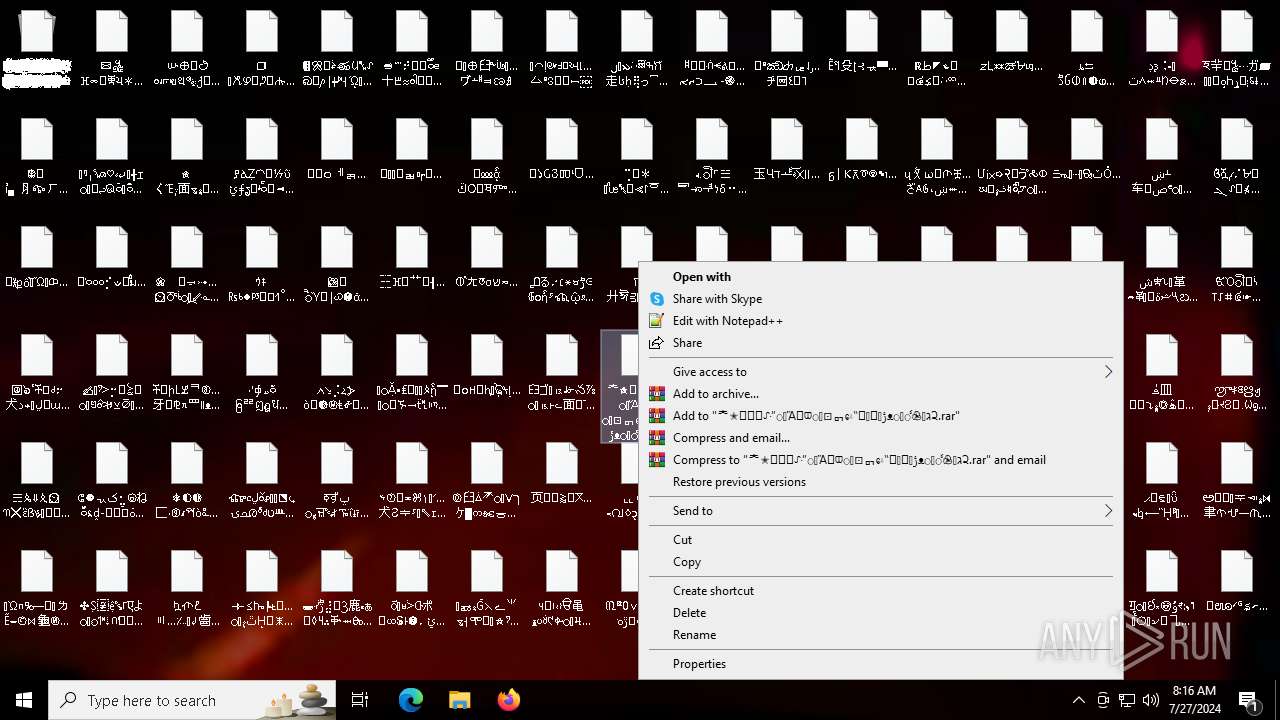
Task: Click WinRAR icon beside Add to archive...
Action: pyautogui.click(x=657, y=394)
